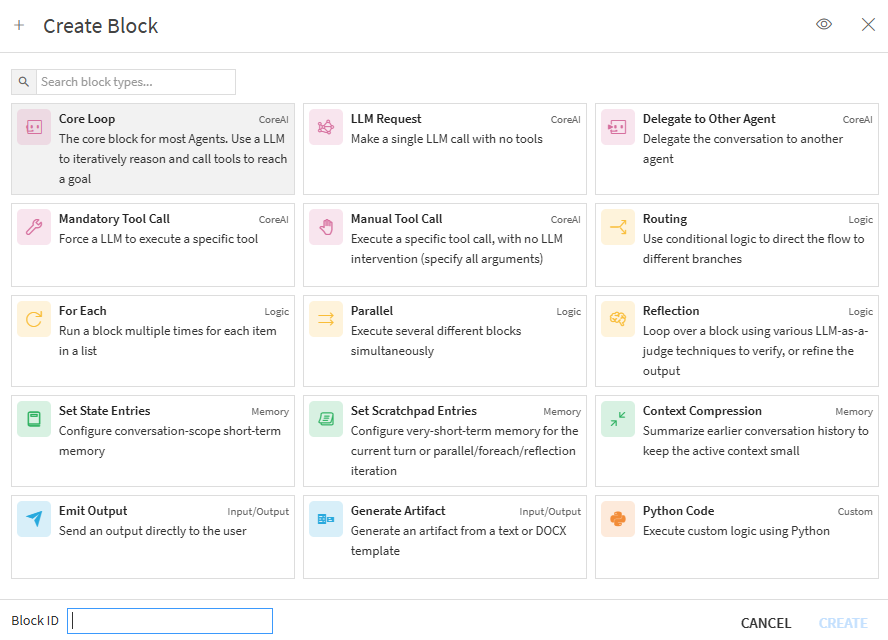Close the Create Block dialog
Screen dimensions: 888x640
(x=868, y=25)
